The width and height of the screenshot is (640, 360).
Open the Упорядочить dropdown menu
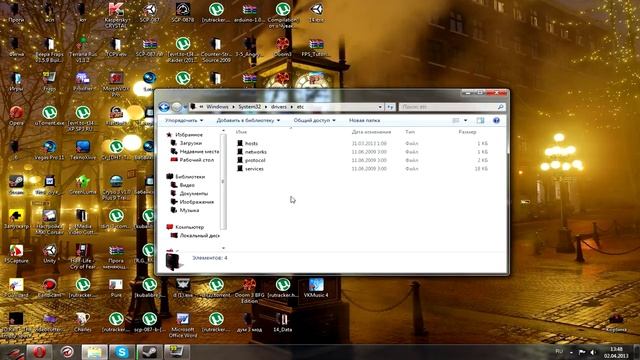(184, 120)
